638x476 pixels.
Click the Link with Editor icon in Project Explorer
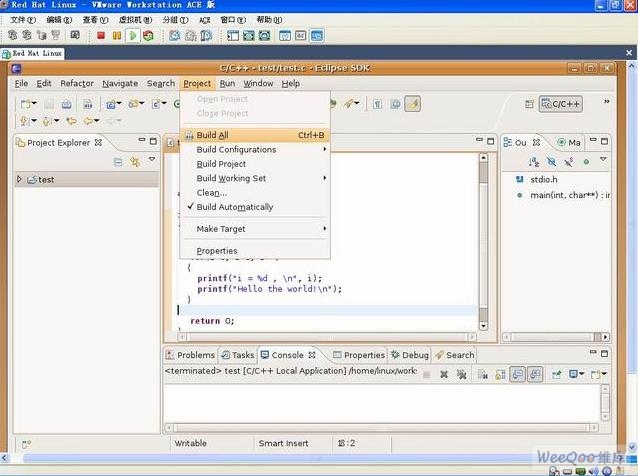tap(135, 162)
